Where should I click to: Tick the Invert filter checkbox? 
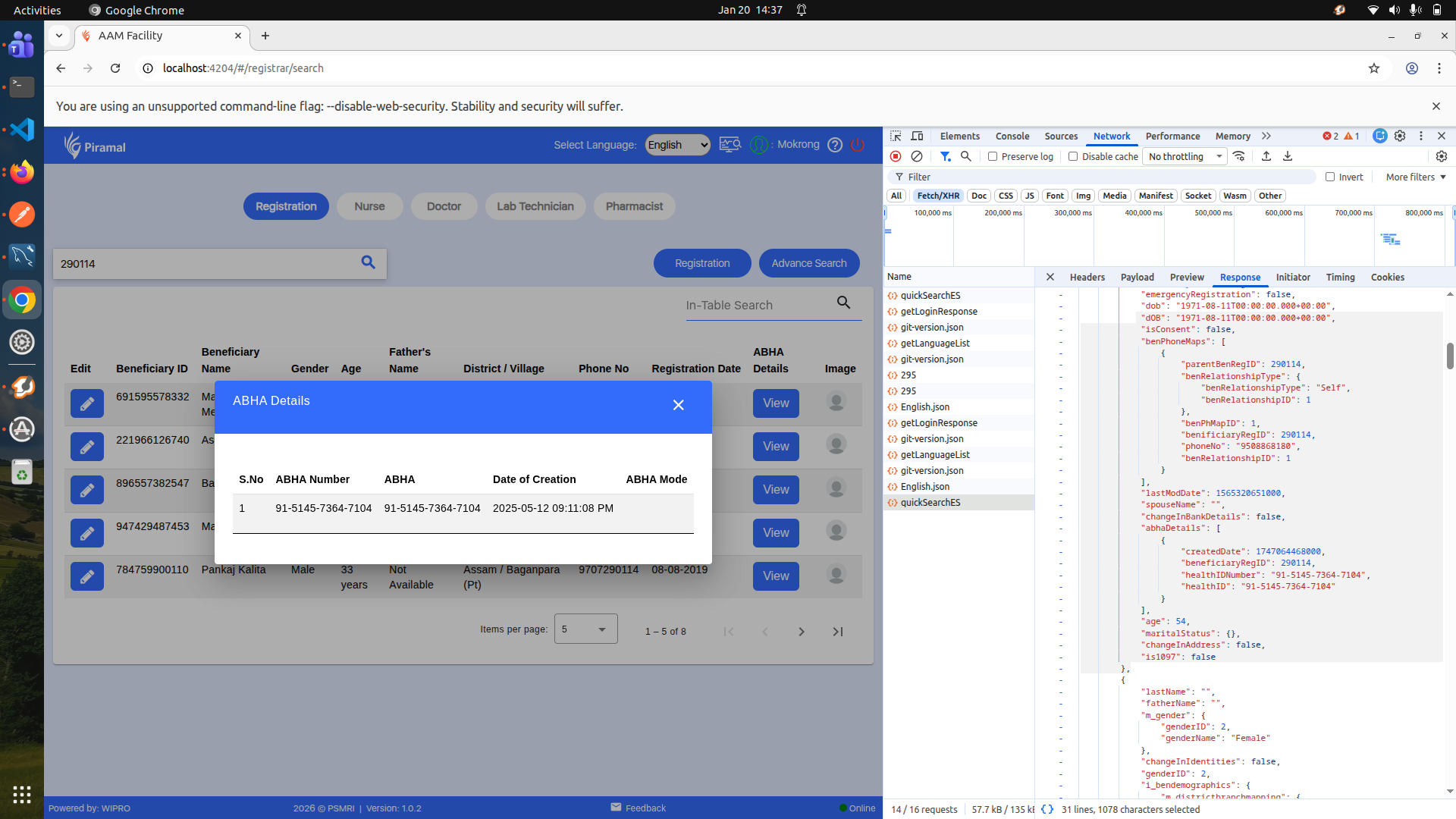point(1330,177)
